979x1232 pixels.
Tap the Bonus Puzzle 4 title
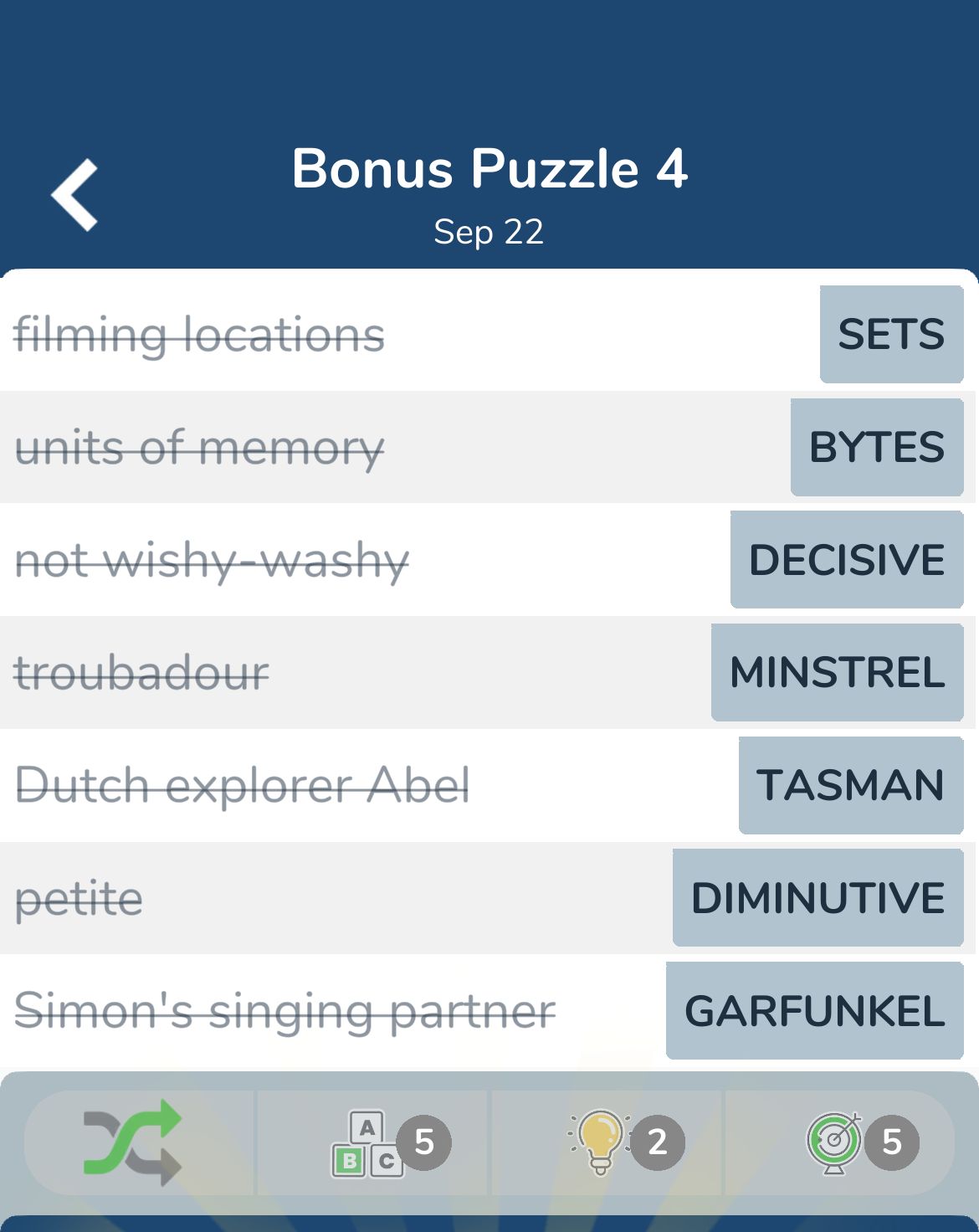coord(489,169)
